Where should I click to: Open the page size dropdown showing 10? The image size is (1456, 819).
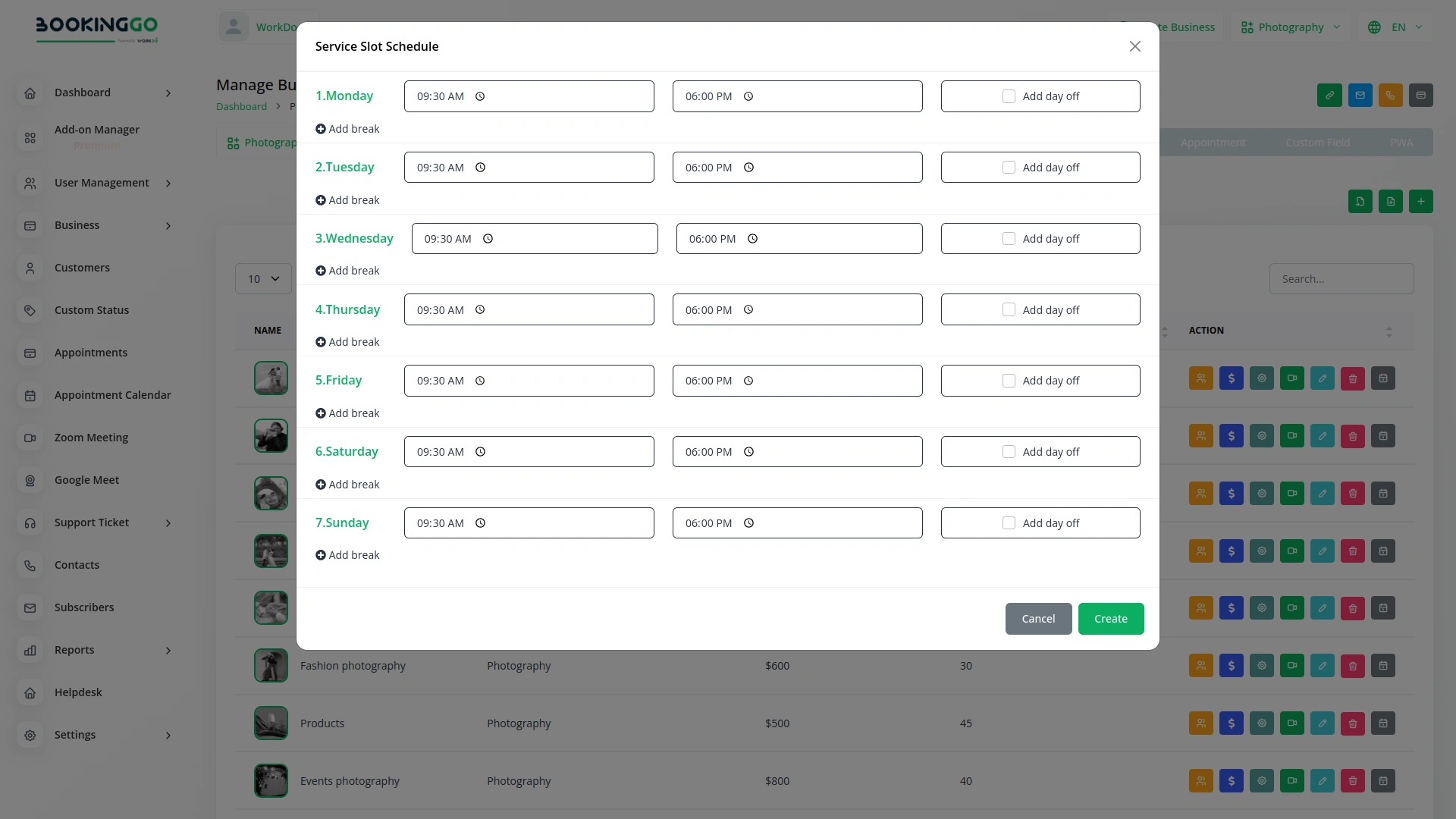click(263, 278)
